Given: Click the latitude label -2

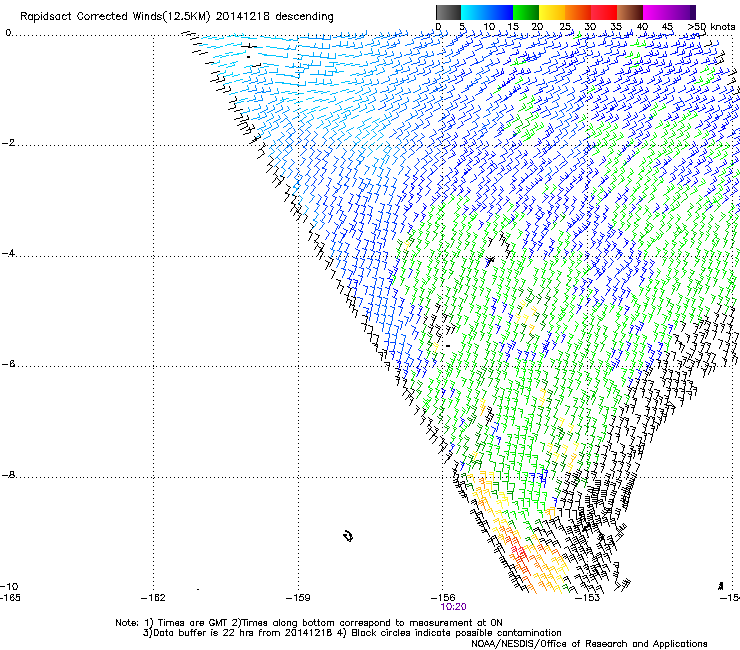Looking at the screenshot, I should tap(8, 143).
